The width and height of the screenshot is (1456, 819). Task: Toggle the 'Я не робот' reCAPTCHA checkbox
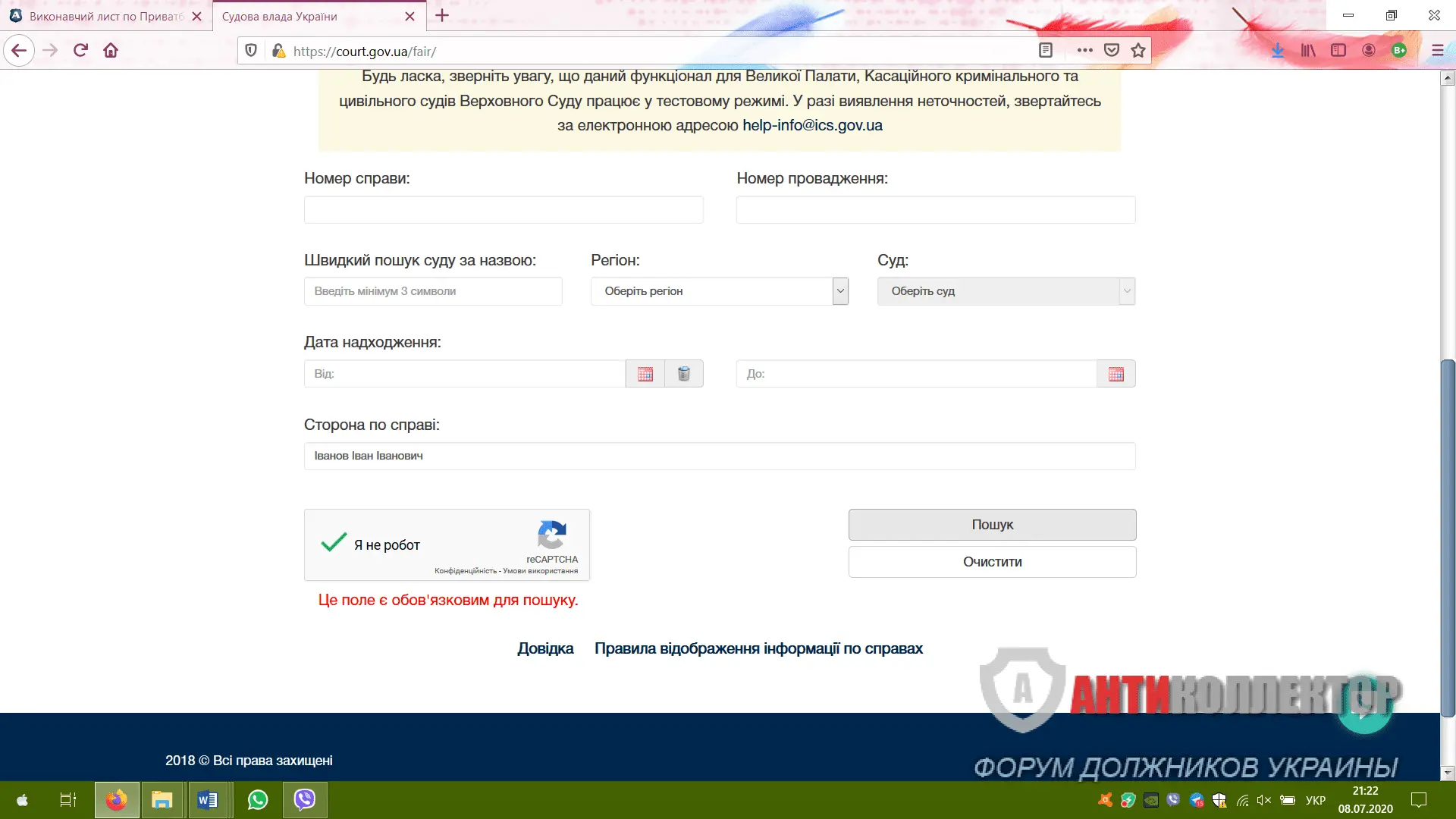tap(334, 543)
